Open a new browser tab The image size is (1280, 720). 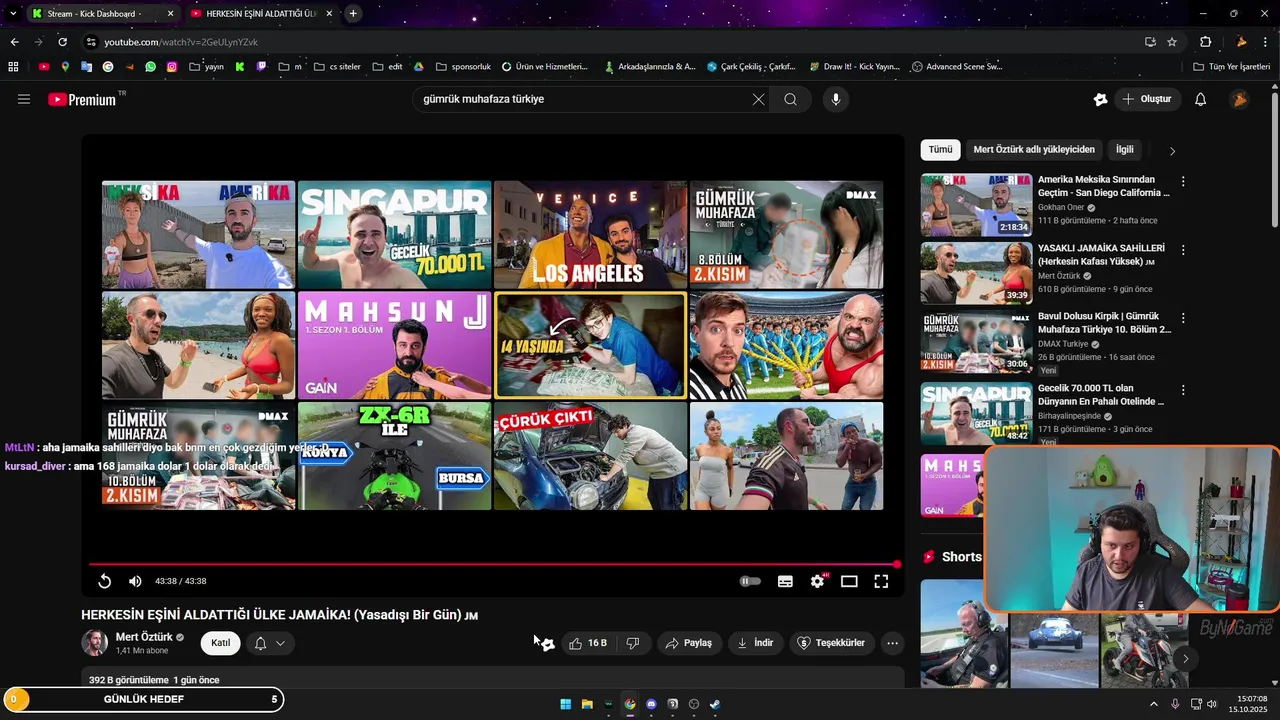click(x=353, y=13)
